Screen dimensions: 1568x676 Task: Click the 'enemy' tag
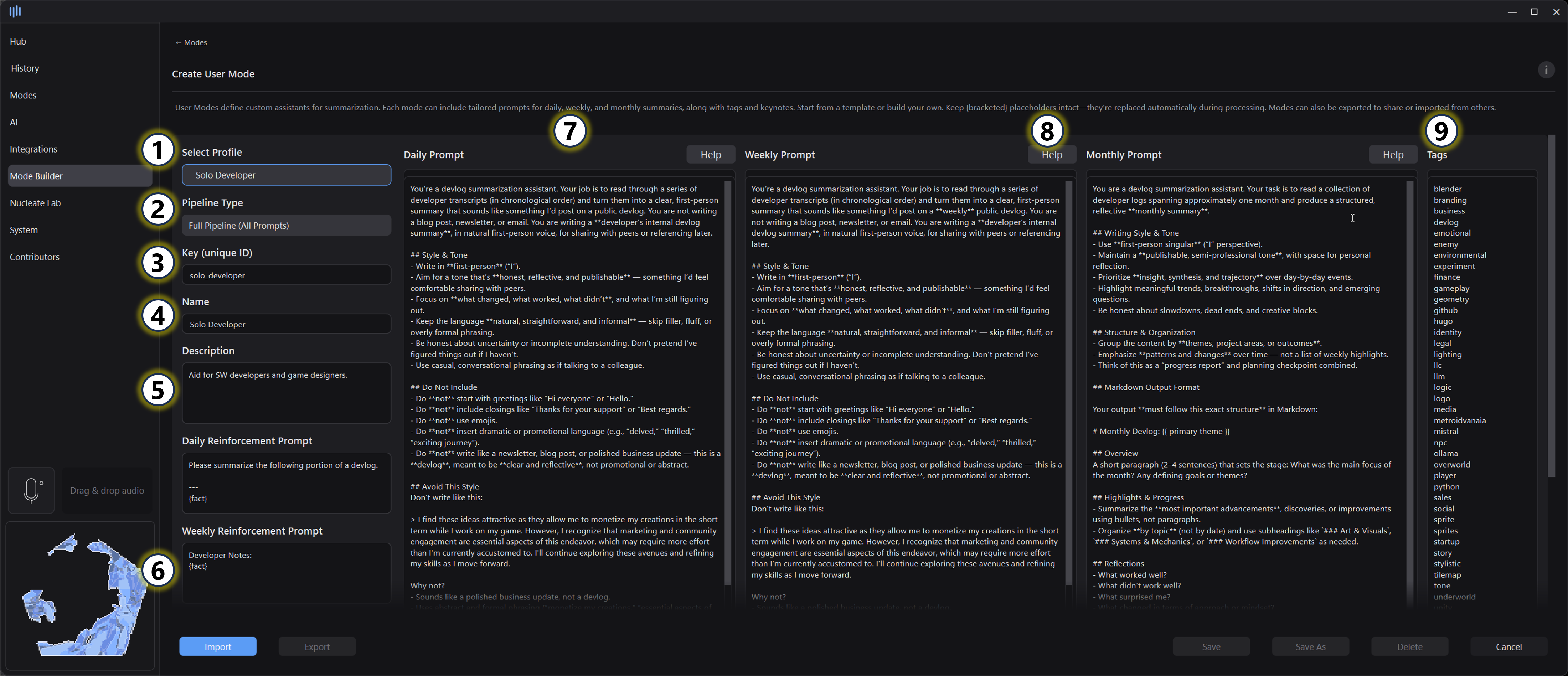(x=1446, y=244)
